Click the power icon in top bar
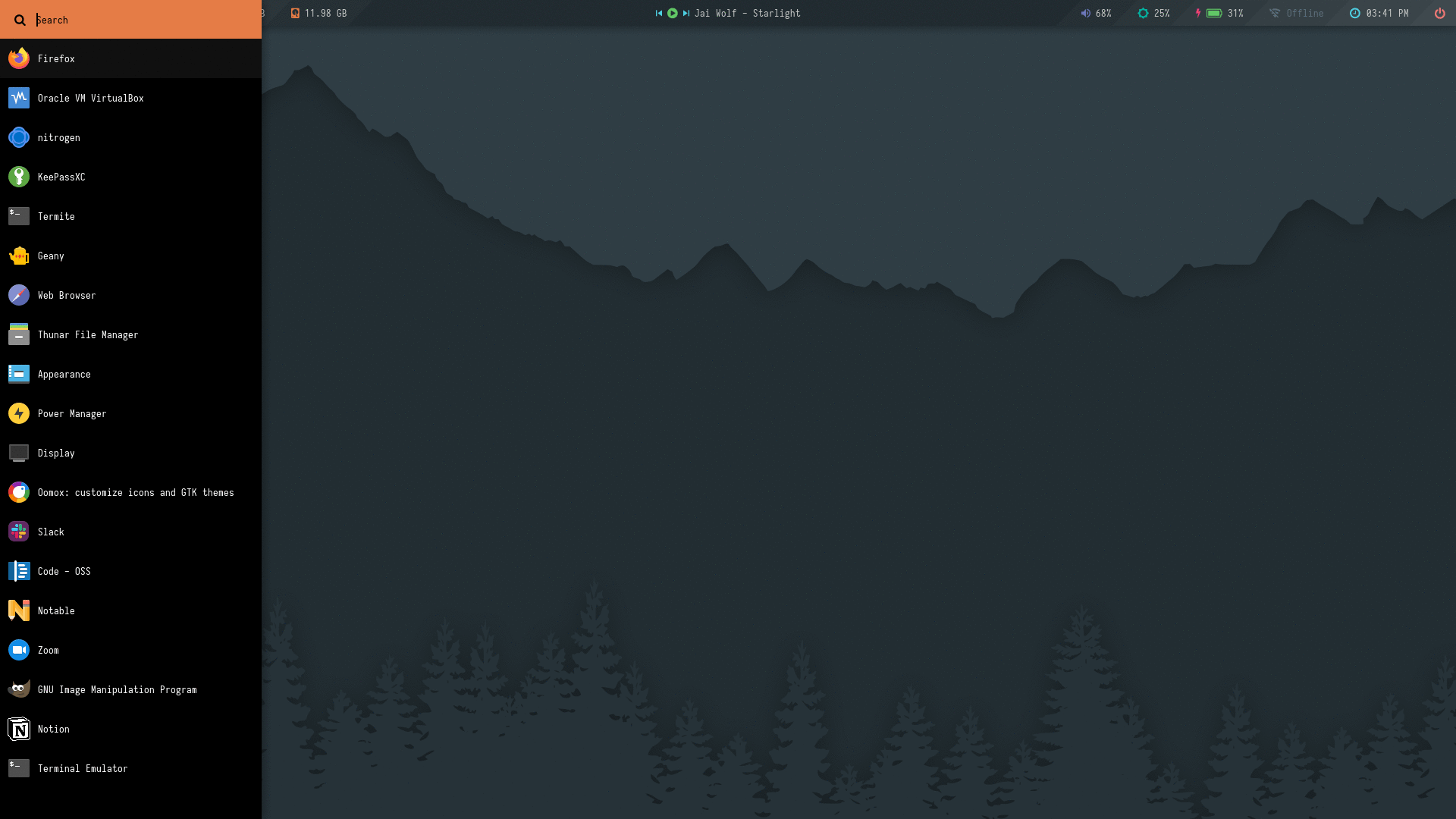Screen dimensions: 1456x819 [1439, 13]
